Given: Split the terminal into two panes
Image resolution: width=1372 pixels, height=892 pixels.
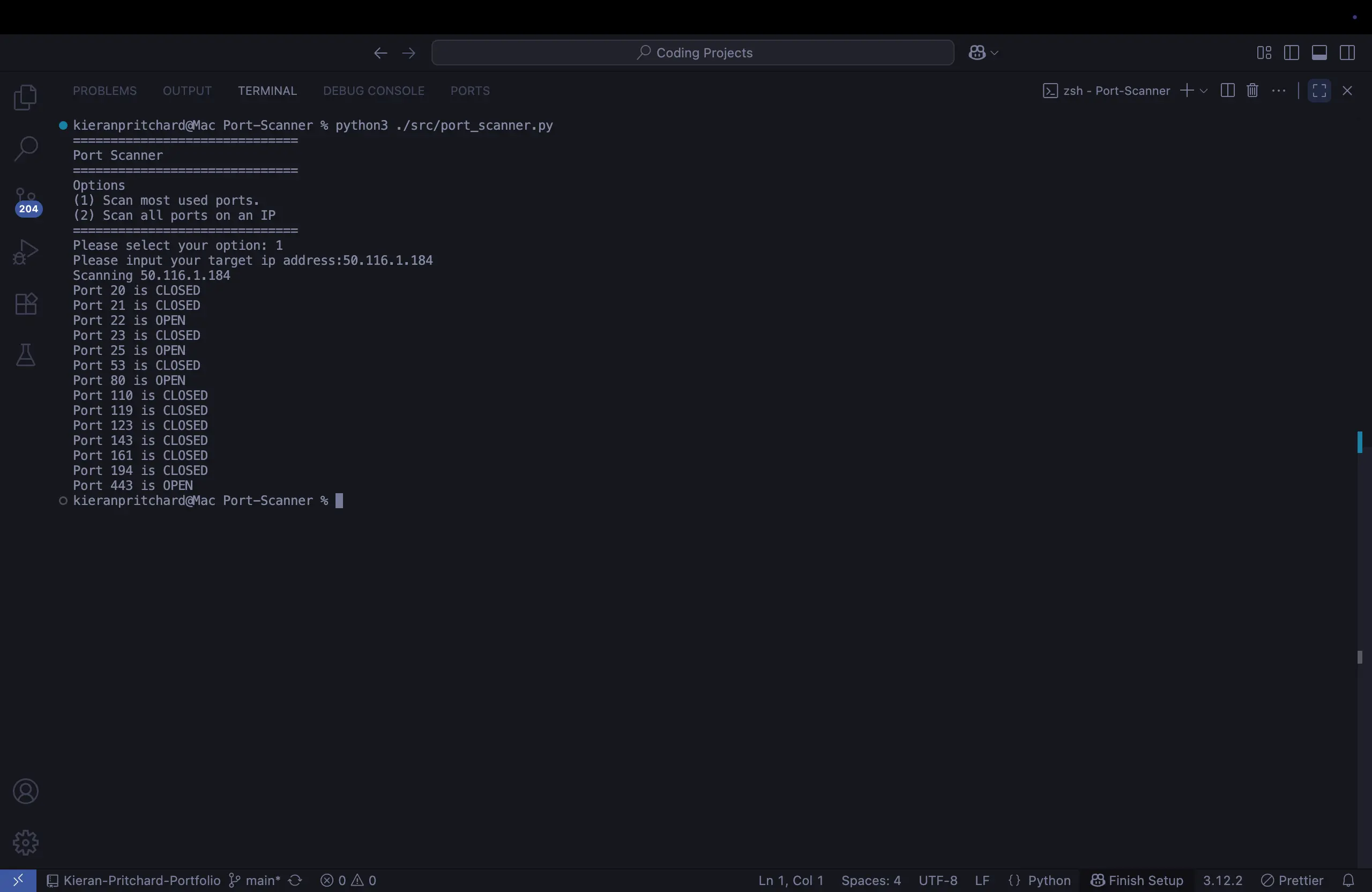Looking at the screenshot, I should [x=1227, y=91].
